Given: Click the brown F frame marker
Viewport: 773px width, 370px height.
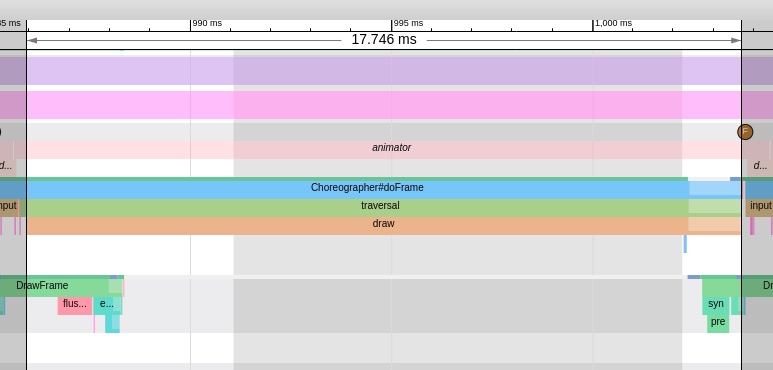Looking at the screenshot, I should [x=745, y=132].
